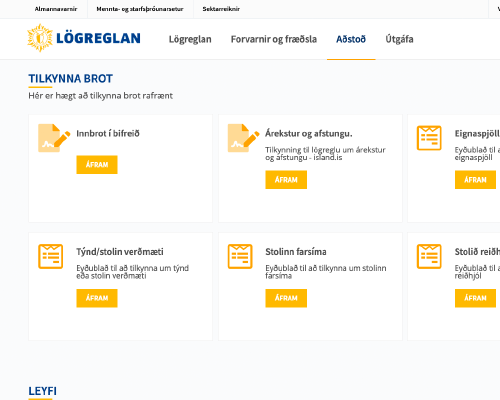Screen dimensions: 500x400
Task: Click description 'Eyðublað til að tilkynna um stolinn farsíma'
Action: (x=326, y=272)
